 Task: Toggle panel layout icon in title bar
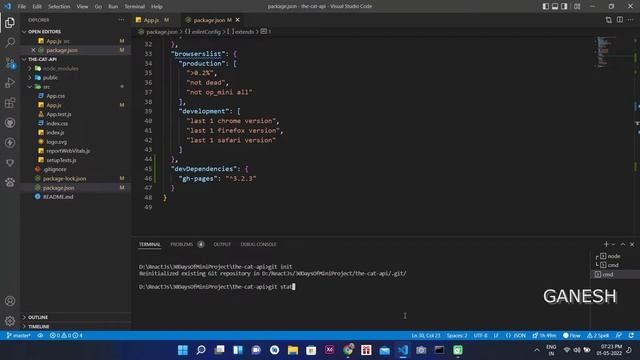(555, 6)
